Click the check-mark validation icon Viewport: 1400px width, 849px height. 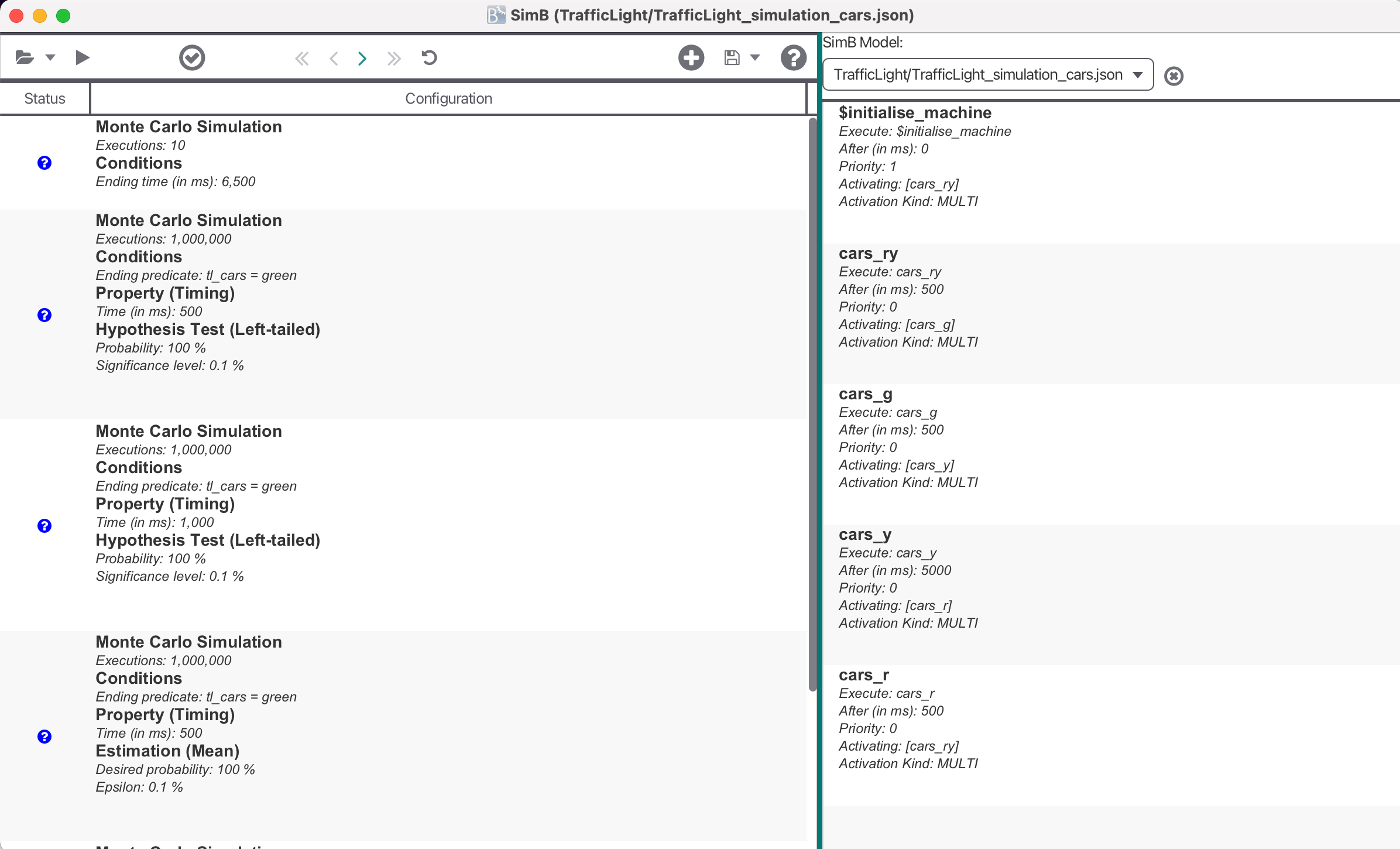point(191,57)
